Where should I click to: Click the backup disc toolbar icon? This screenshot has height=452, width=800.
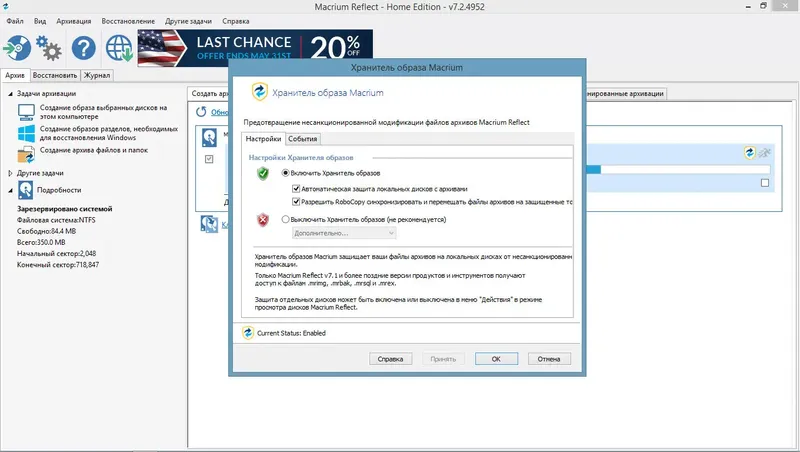pyautogui.click(x=17, y=48)
